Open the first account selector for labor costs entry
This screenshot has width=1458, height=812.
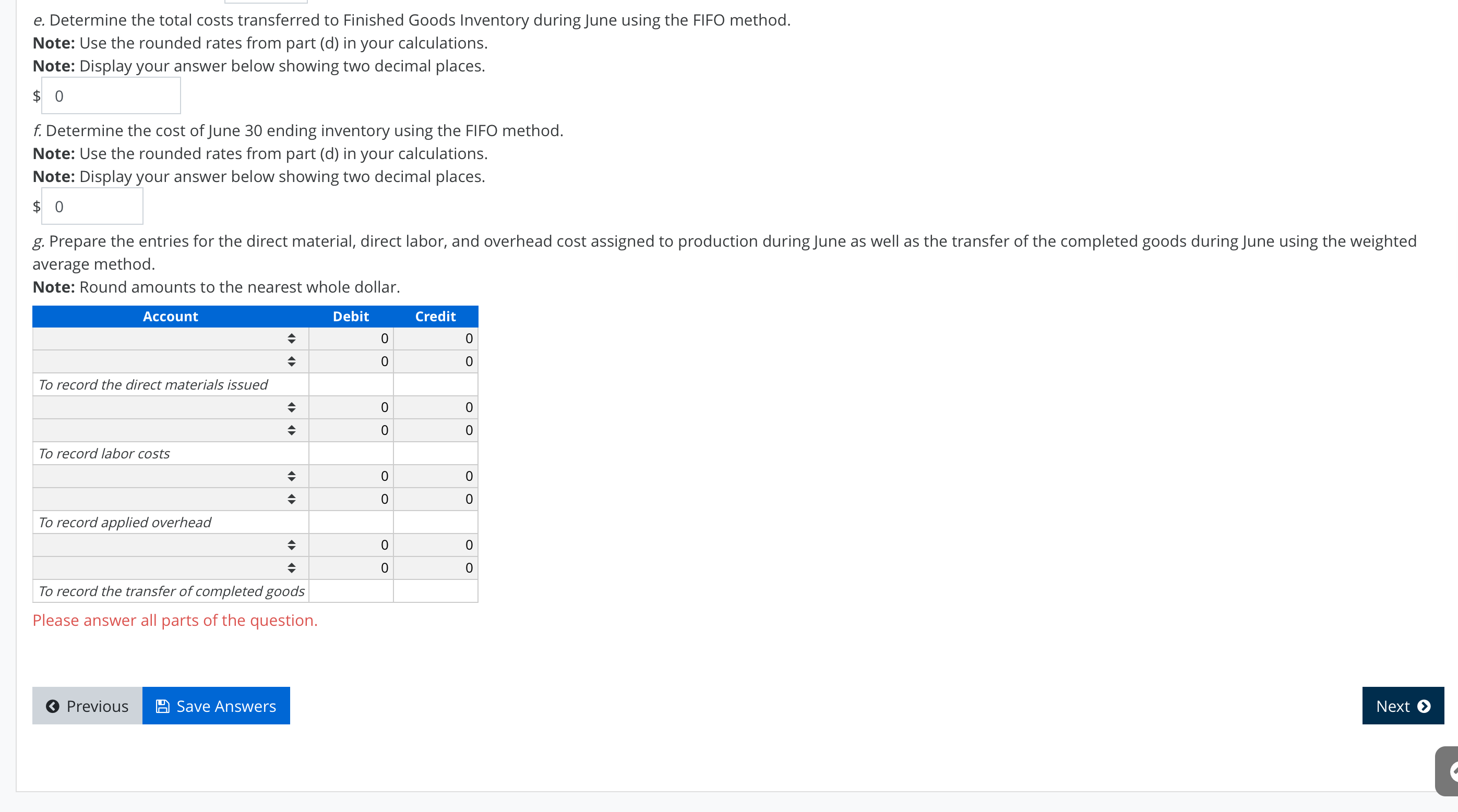point(292,407)
